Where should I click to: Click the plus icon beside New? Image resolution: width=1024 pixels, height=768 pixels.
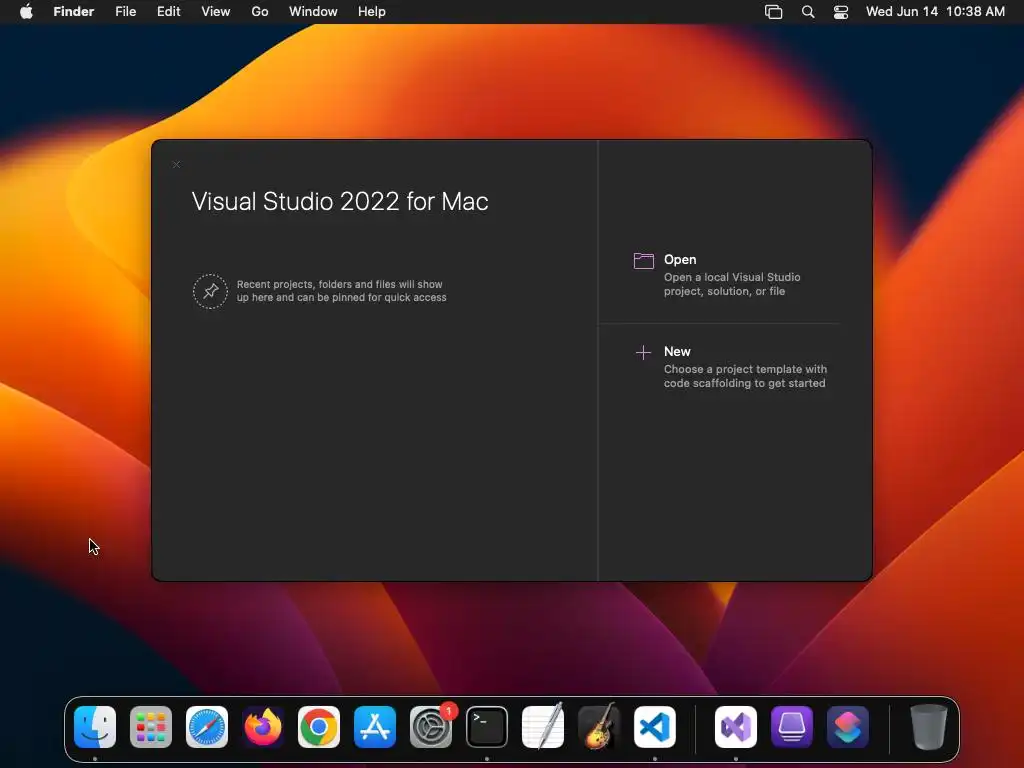(643, 353)
